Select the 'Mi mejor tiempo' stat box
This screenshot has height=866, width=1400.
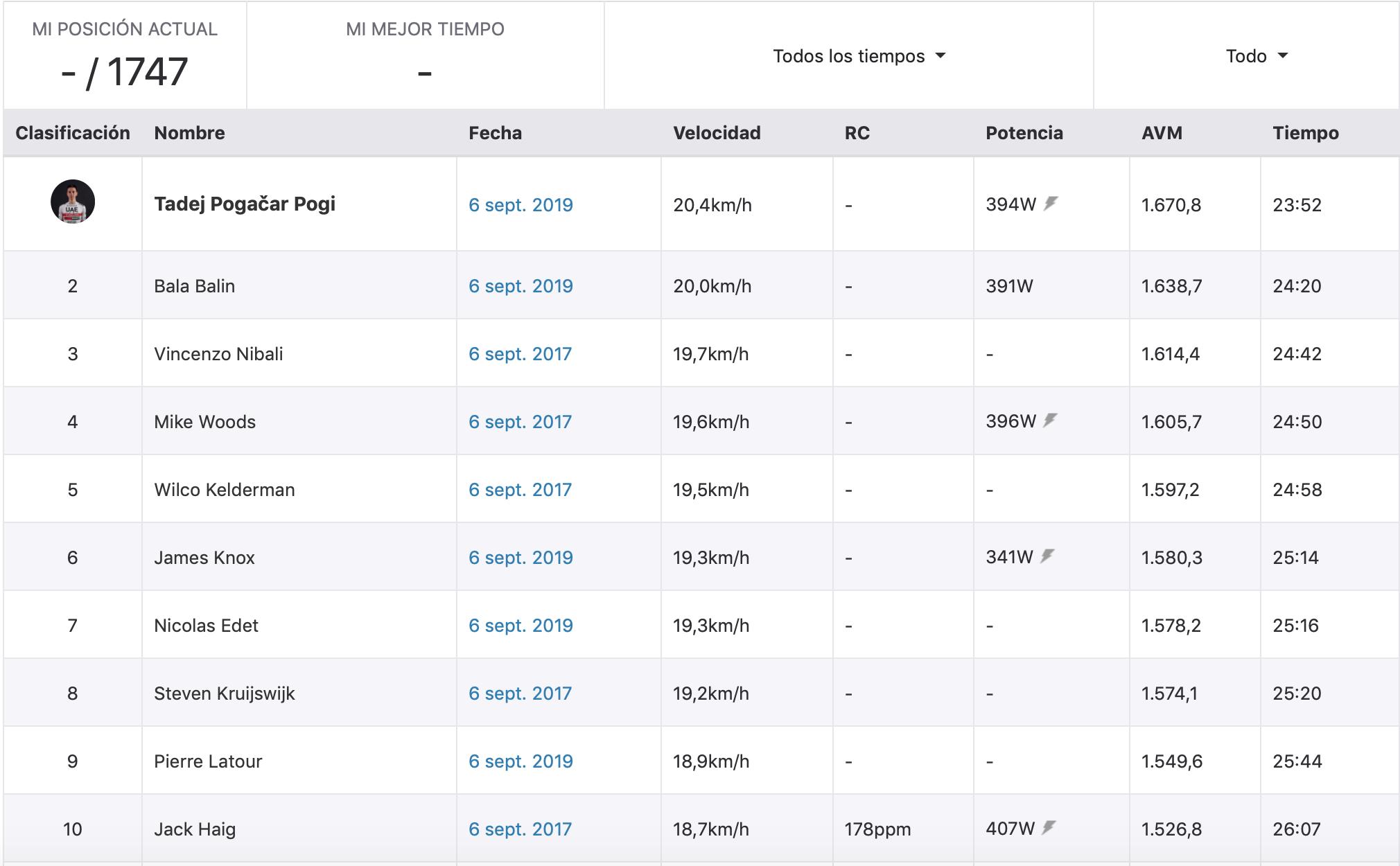(425, 55)
